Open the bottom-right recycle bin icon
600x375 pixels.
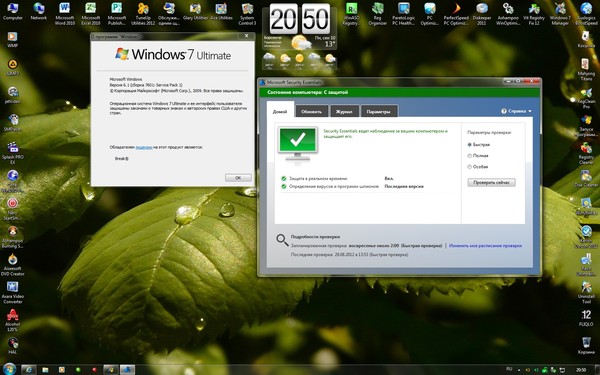click(x=586, y=346)
